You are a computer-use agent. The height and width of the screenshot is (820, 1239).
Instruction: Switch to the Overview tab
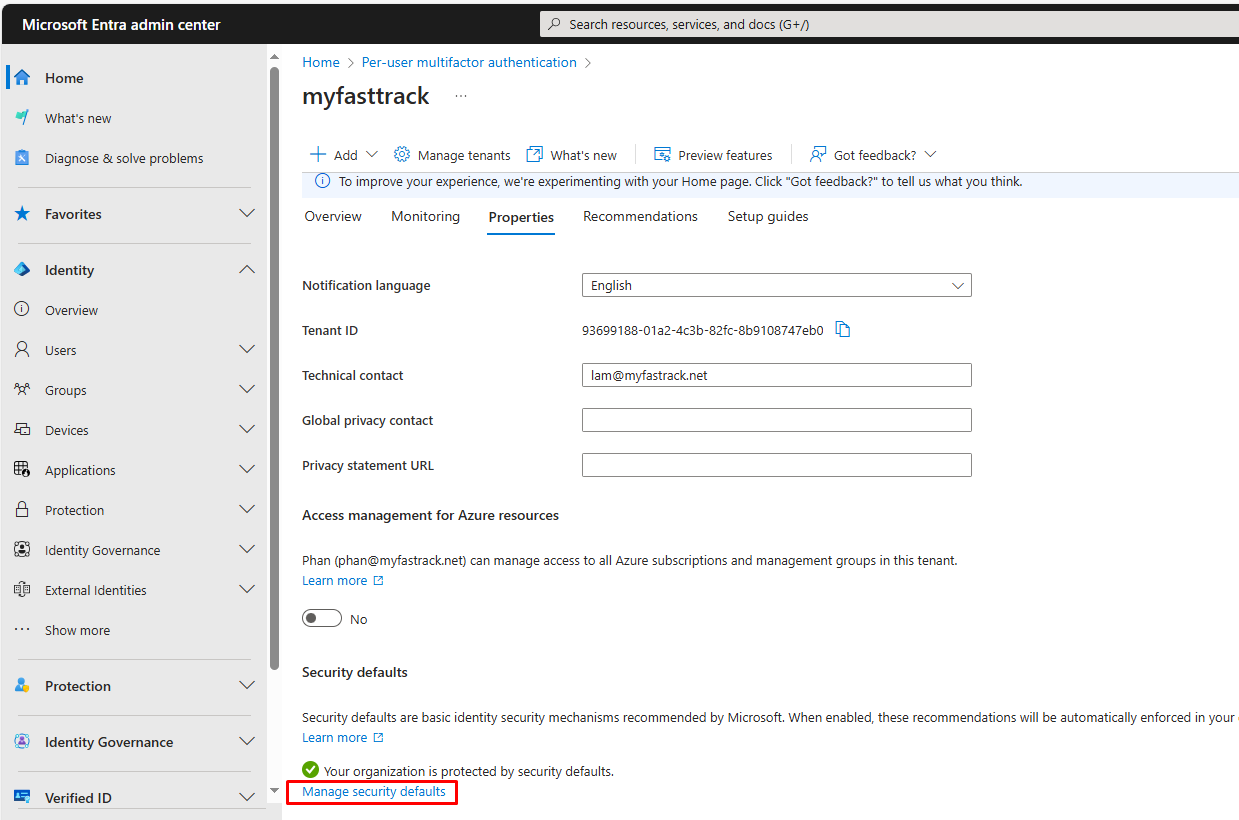(x=333, y=216)
